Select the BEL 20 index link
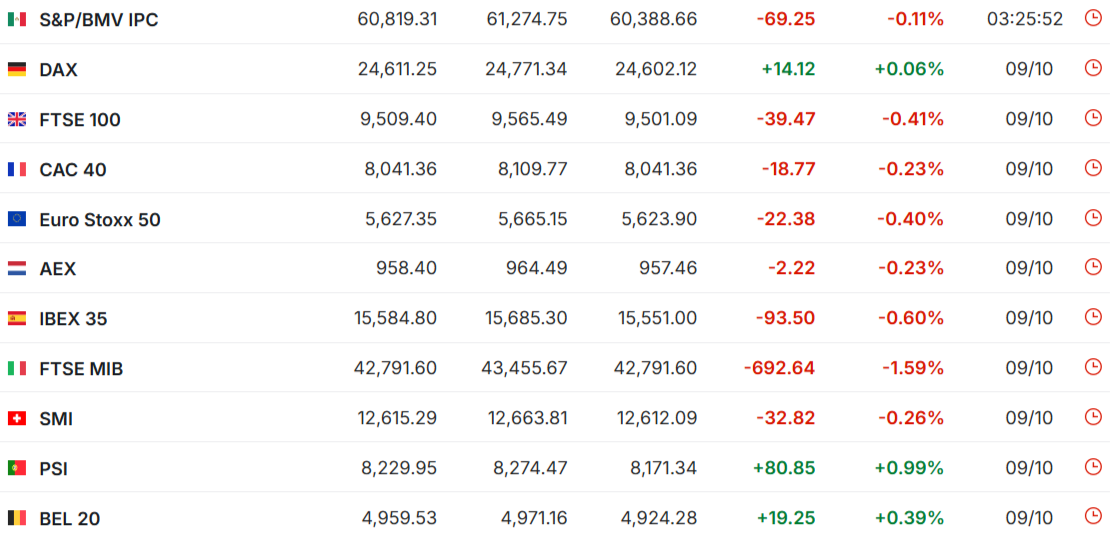This screenshot has width=1116, height=537. (70, 518)
